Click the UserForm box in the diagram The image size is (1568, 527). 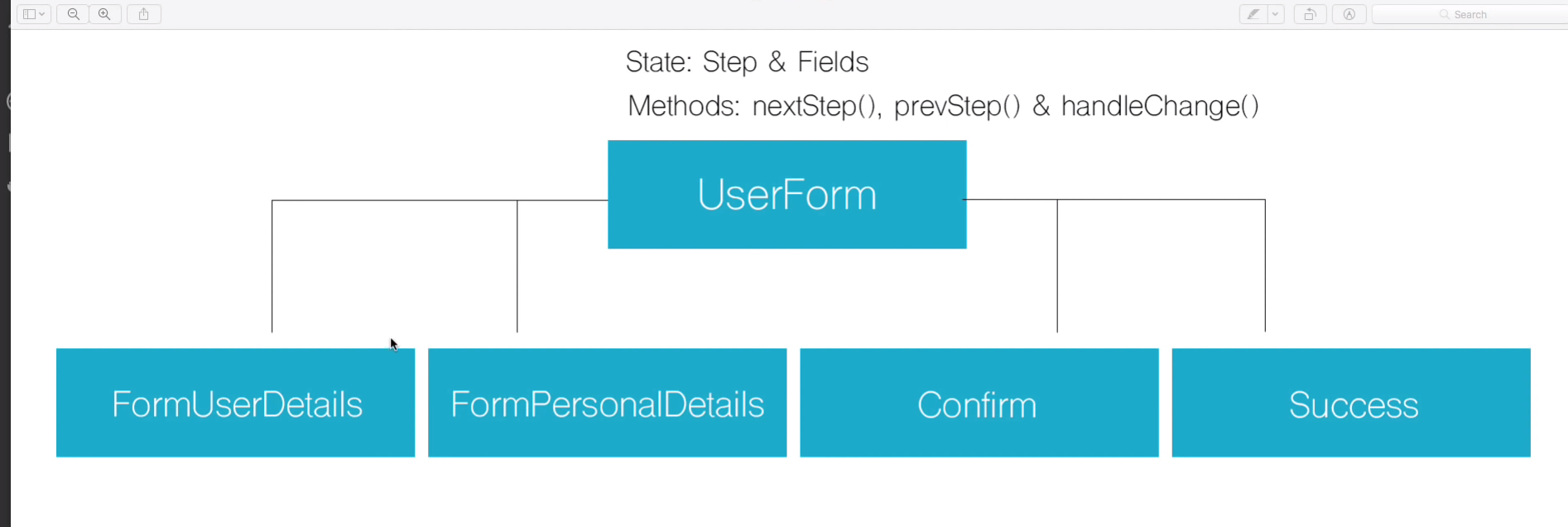(x=786, y=195)
